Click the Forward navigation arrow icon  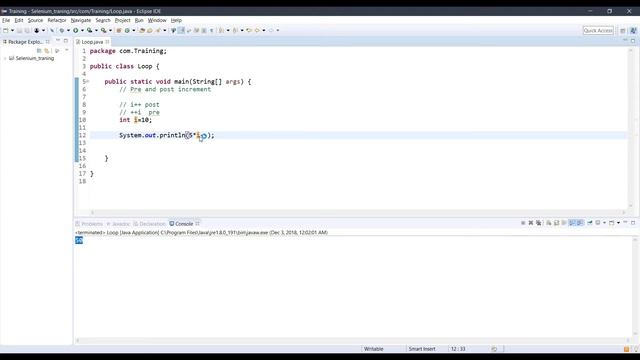[271, 30]
